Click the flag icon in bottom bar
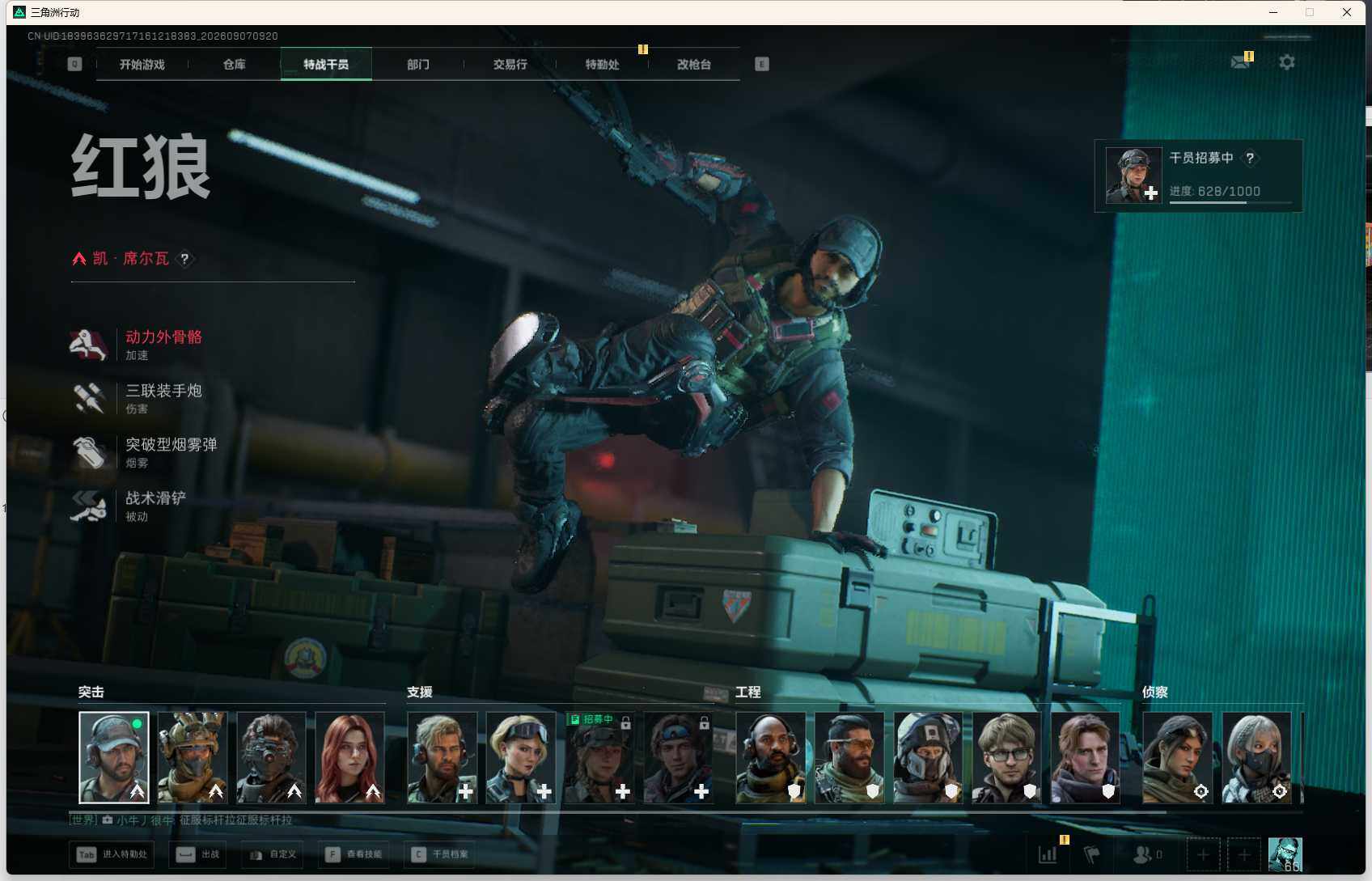 pos(1092,853)
